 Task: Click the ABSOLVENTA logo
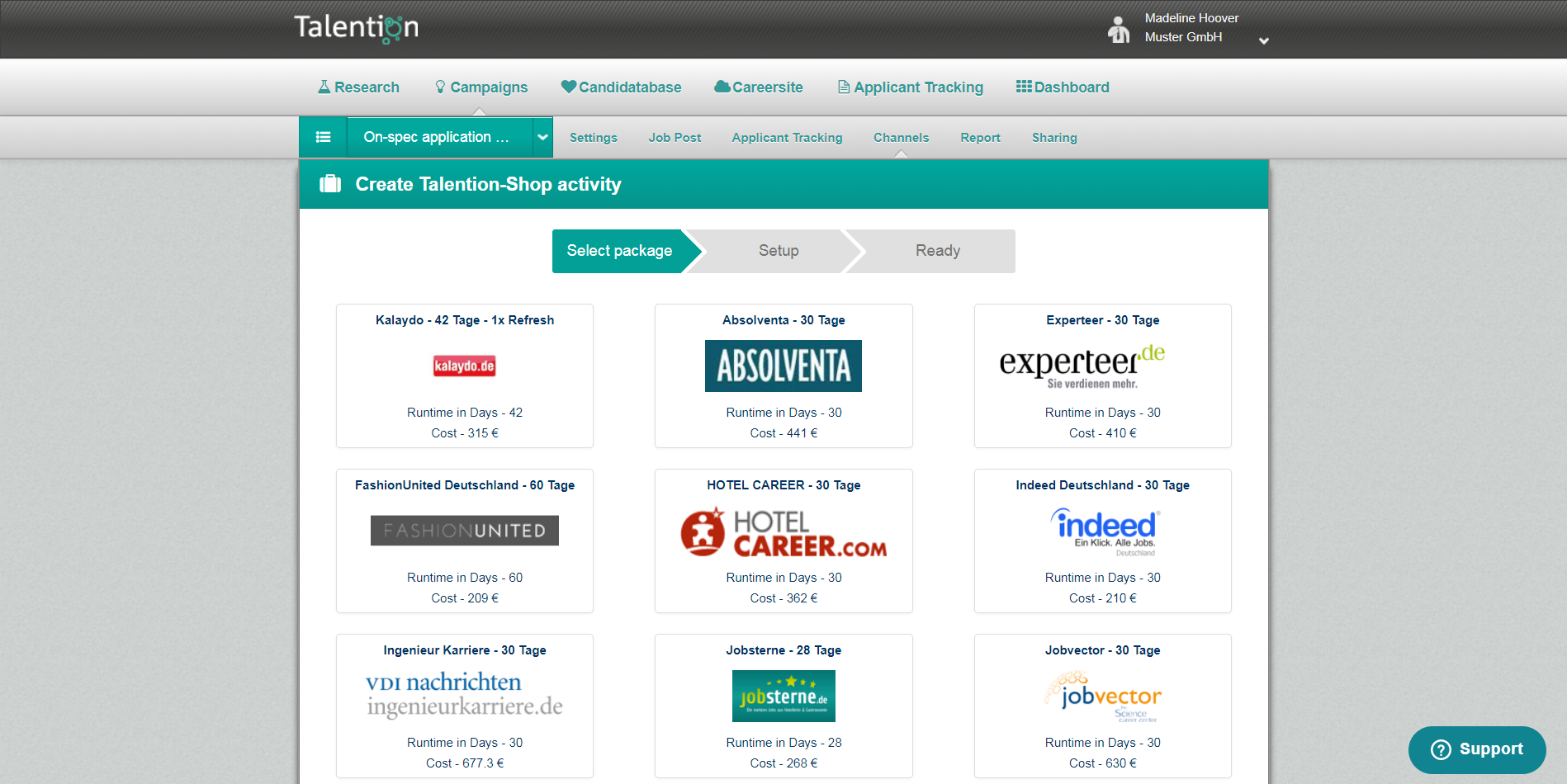783,366
